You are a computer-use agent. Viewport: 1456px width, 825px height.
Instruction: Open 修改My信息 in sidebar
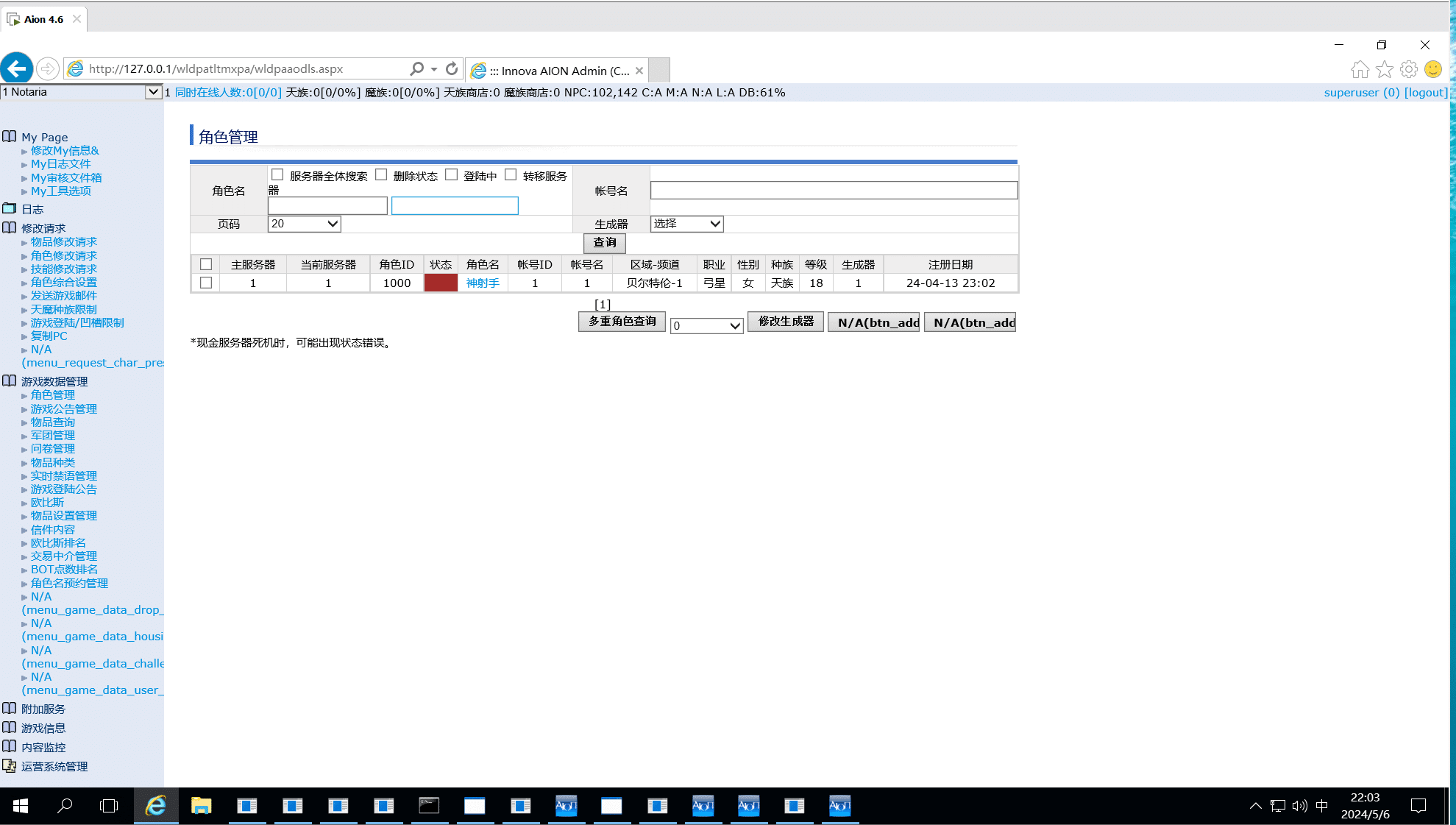click(x=64, y=150)
